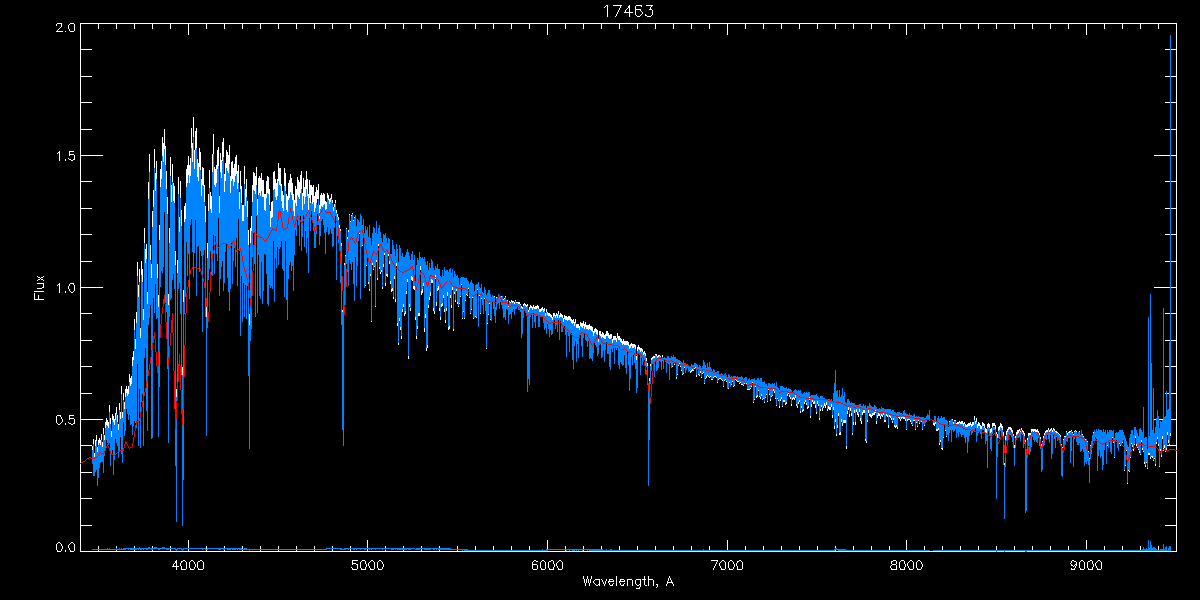Click the 9000 wavelength tick label
This screenshot has width=1200, height=600.
point(1087,565)
